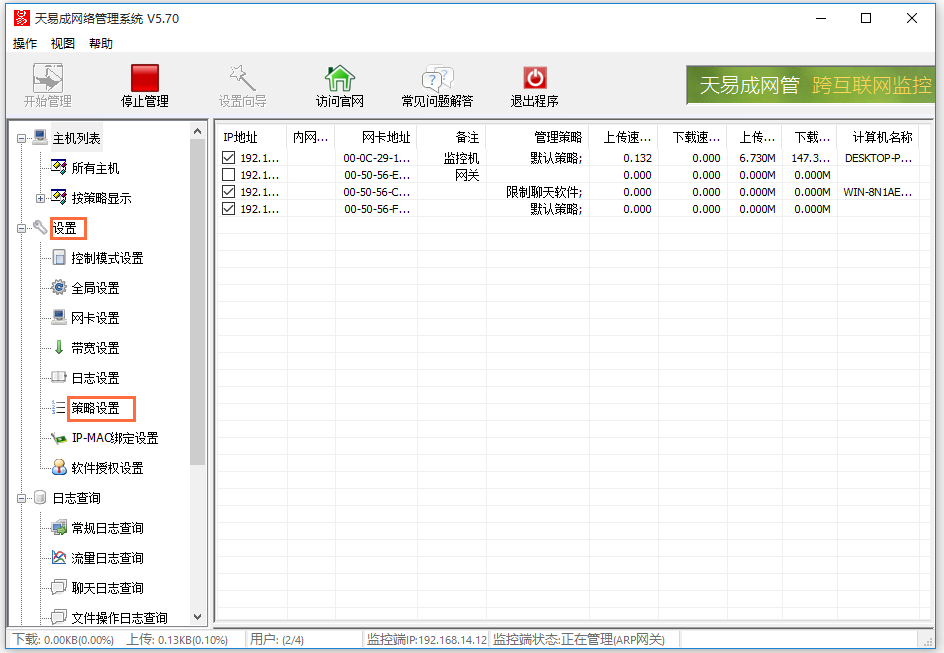Select 所有主机 in the tree

(95, 168)
